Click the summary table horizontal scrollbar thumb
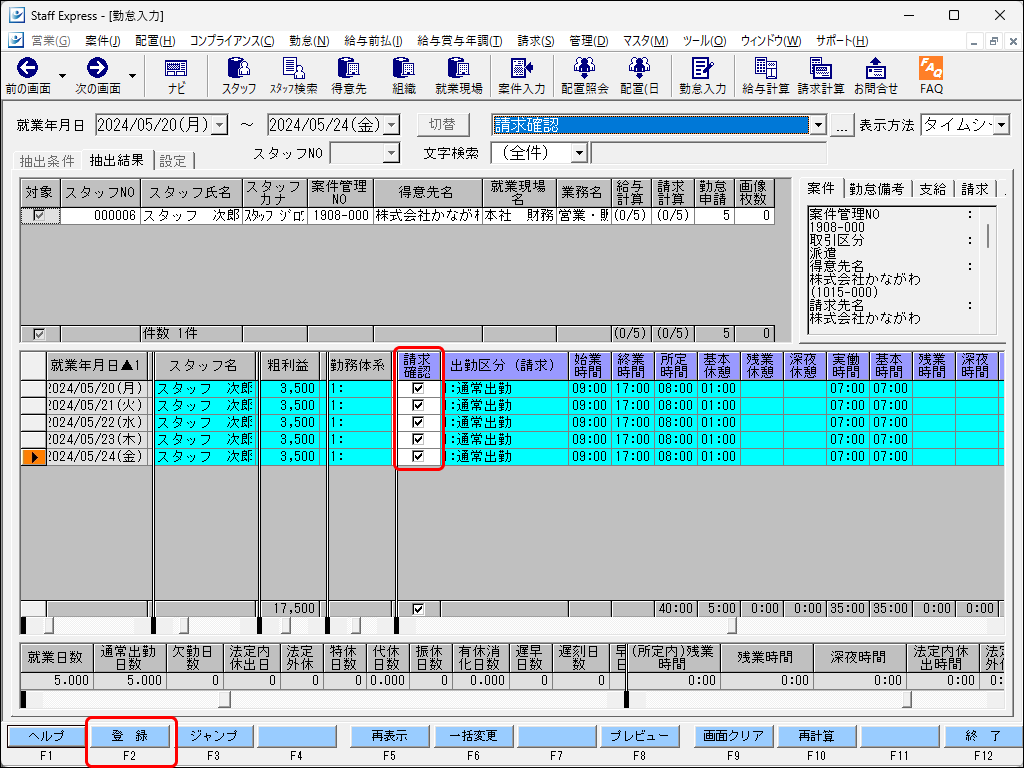 tap(224, 699)
